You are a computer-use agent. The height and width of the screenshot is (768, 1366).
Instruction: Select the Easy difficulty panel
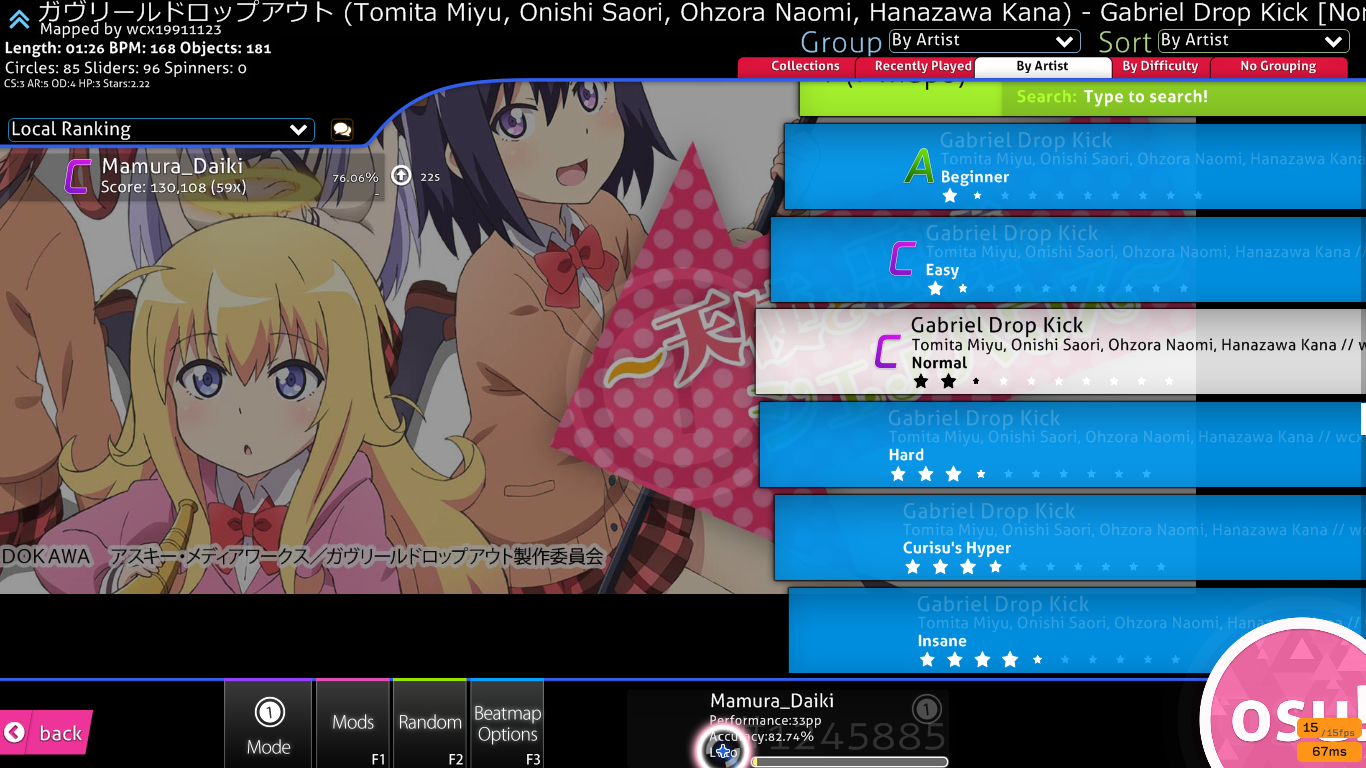pyautogui.click(x=1068, y=259)
